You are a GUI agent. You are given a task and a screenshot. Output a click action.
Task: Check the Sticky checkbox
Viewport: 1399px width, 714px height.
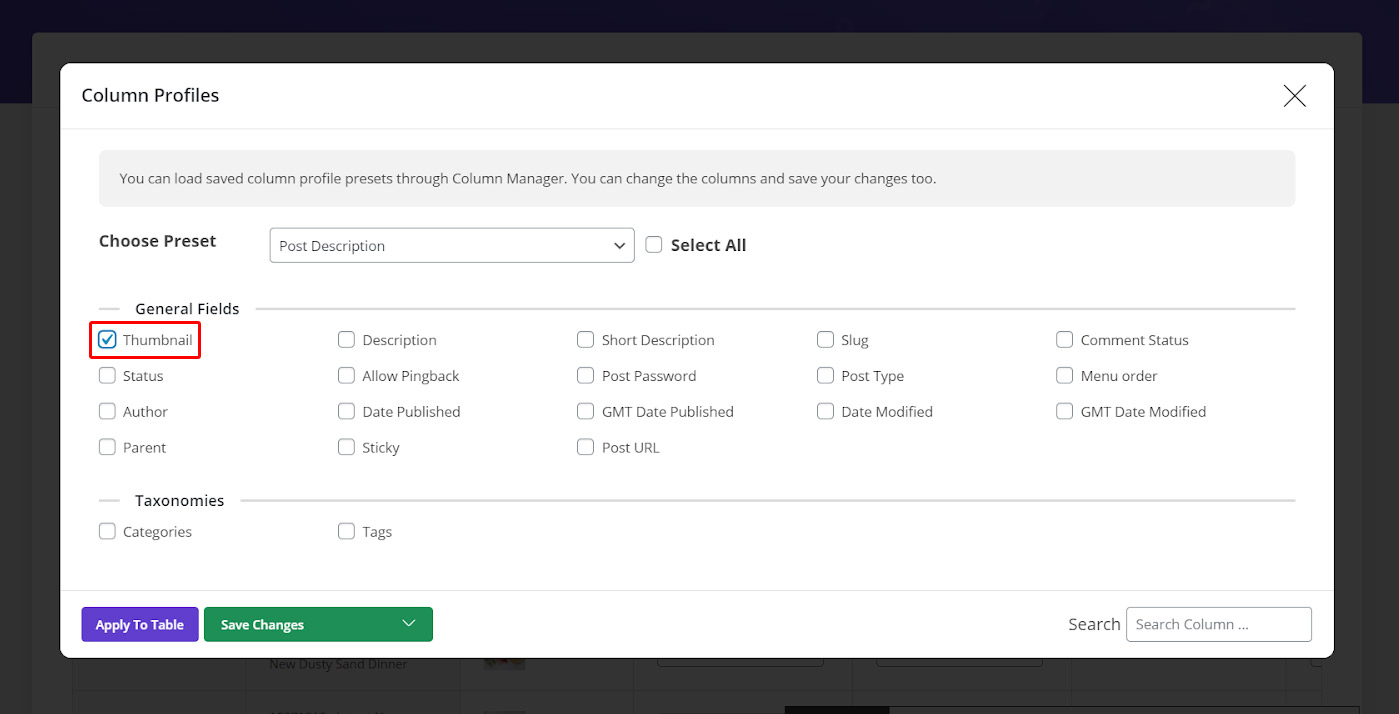click(x=346, y=448)
